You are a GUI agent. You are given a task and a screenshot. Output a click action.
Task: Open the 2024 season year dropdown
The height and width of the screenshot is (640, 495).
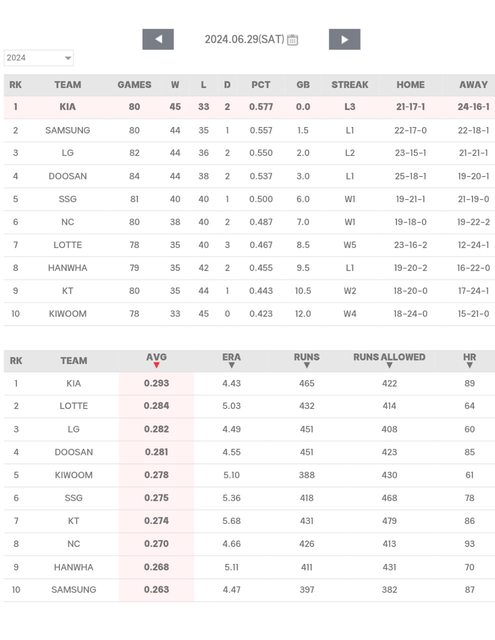(39, 58)
